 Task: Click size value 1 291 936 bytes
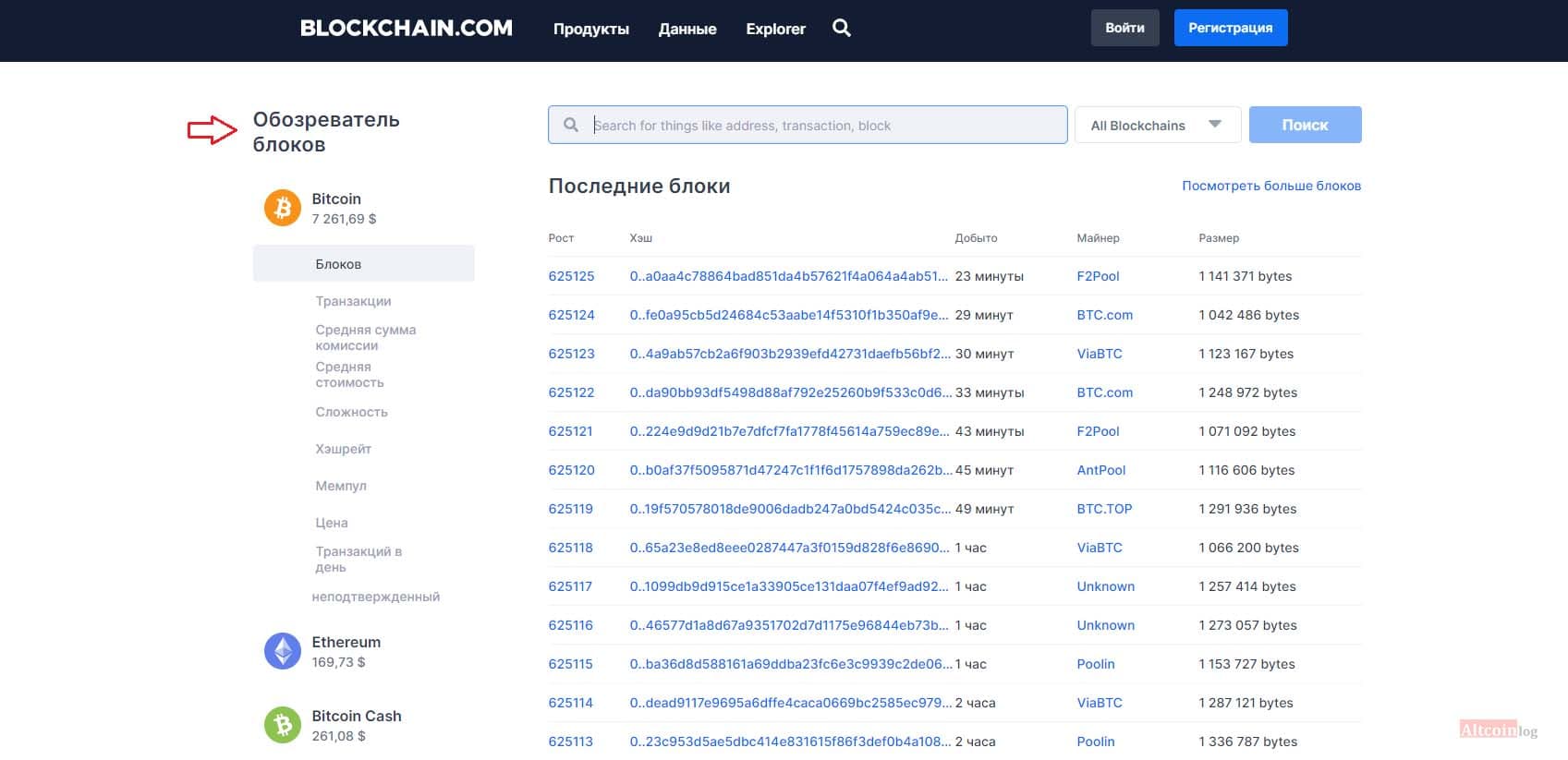coord(1247,509)
